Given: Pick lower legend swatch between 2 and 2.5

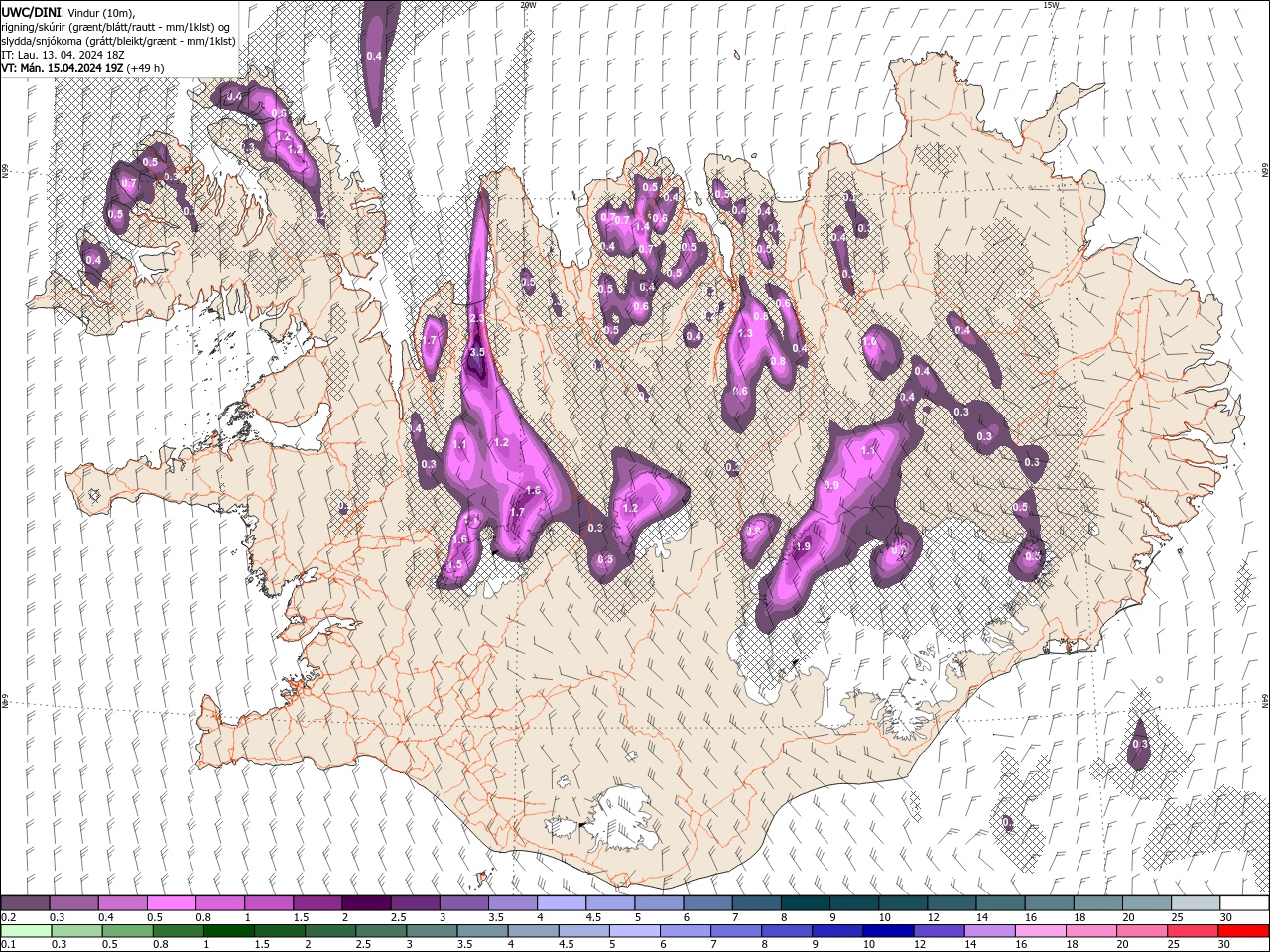Looking at the screenshot, I should (331, 931).
